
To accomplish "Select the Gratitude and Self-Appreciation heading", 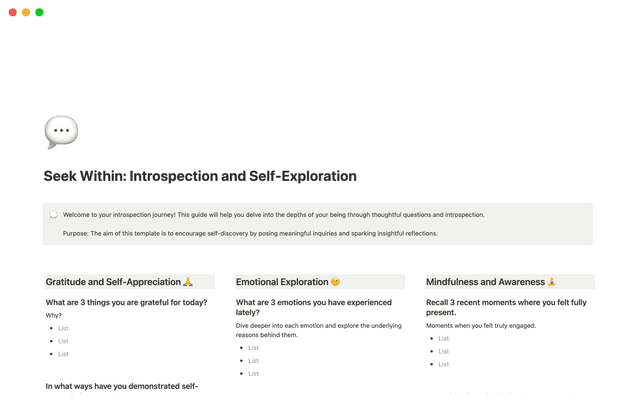I will [x=113, y=282].
